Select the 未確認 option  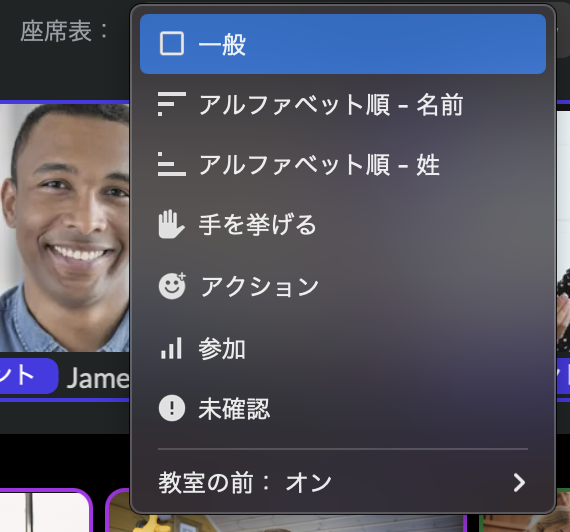coord(343,408)
